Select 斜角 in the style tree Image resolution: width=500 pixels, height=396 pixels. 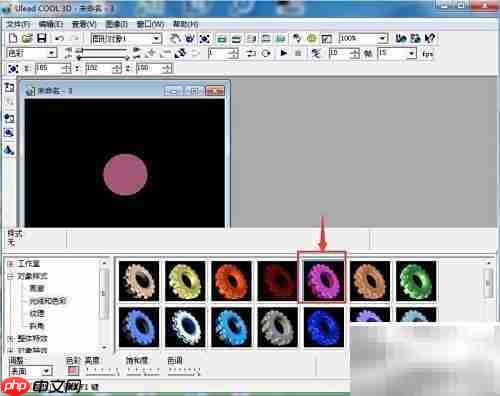tap(37, 326)
